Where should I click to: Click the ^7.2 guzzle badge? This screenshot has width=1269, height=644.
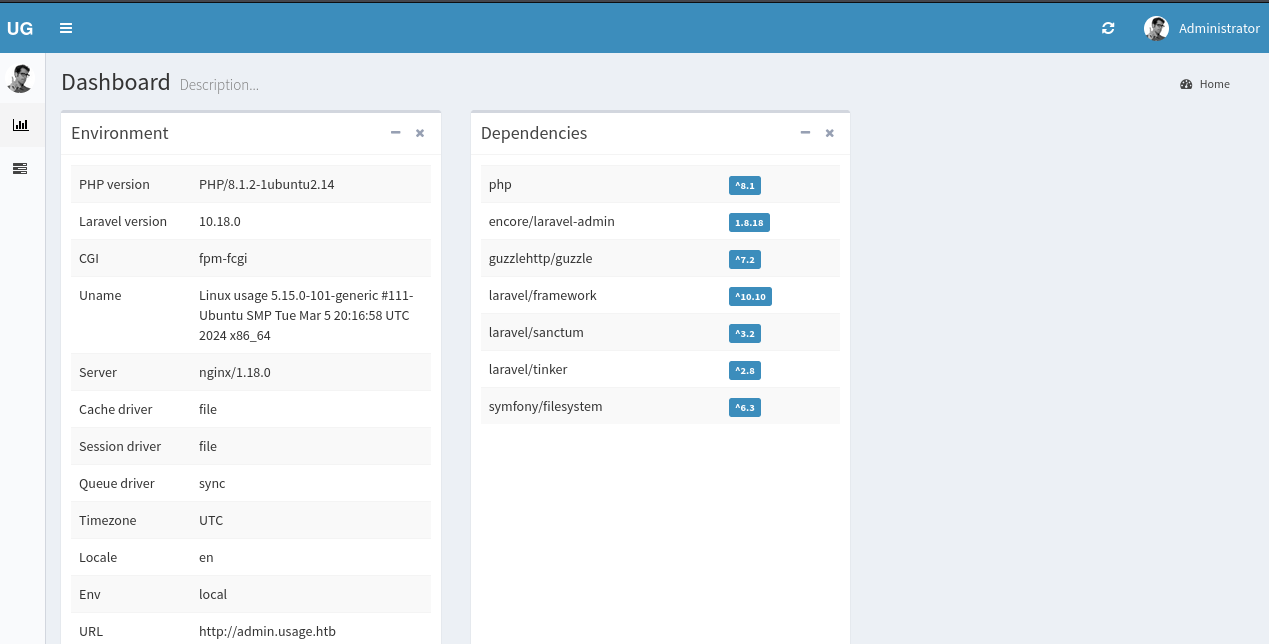tap(745, 259)
